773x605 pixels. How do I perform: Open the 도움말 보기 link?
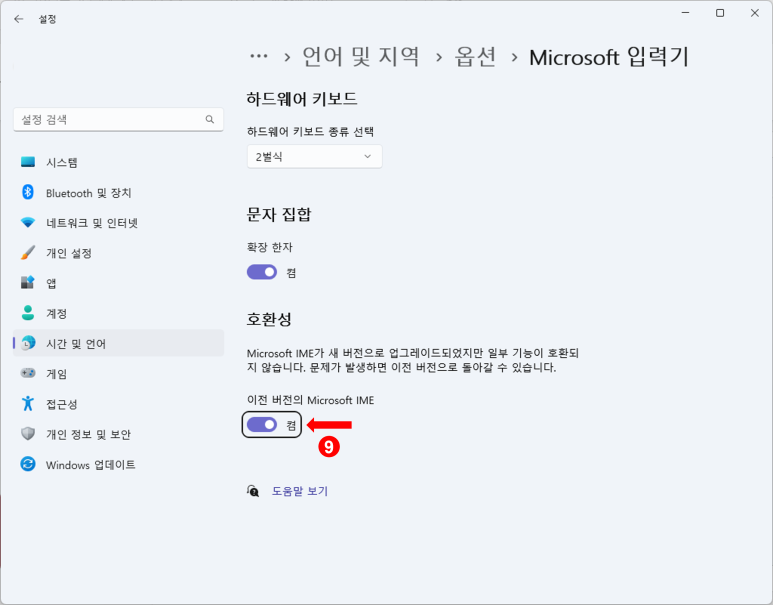coord(300,491)
